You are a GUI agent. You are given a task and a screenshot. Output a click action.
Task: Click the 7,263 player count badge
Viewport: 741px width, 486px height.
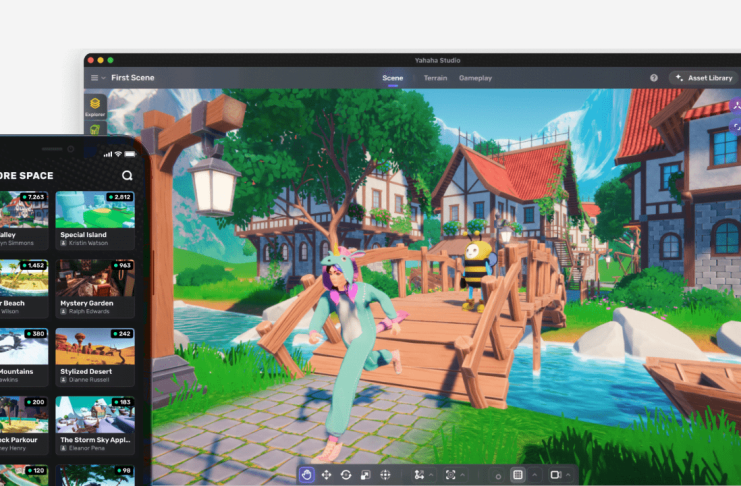coord(33,197)
